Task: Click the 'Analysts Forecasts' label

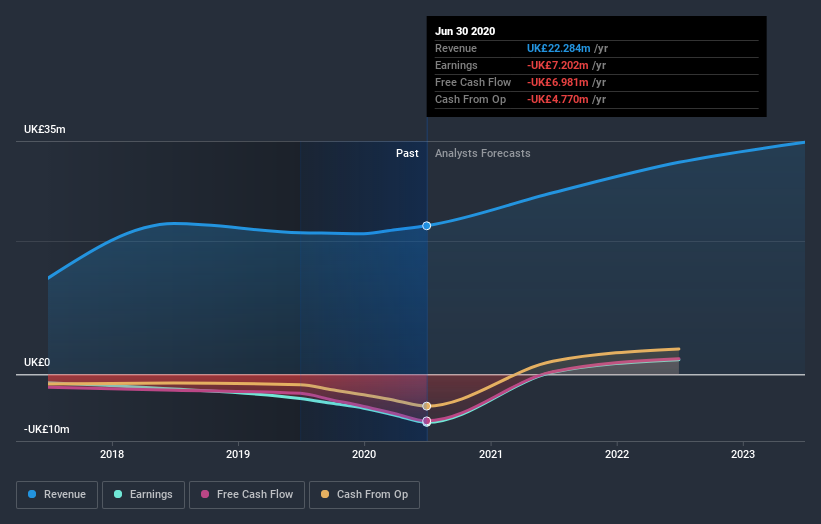Action: point(483,153)
